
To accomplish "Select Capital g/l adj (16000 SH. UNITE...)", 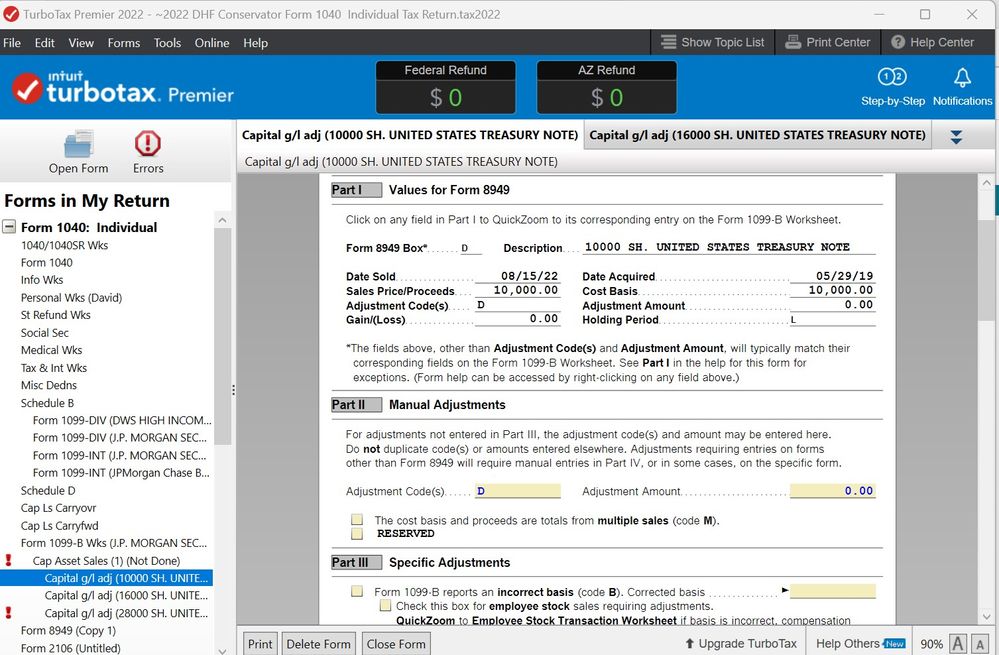I will (126, 595).
